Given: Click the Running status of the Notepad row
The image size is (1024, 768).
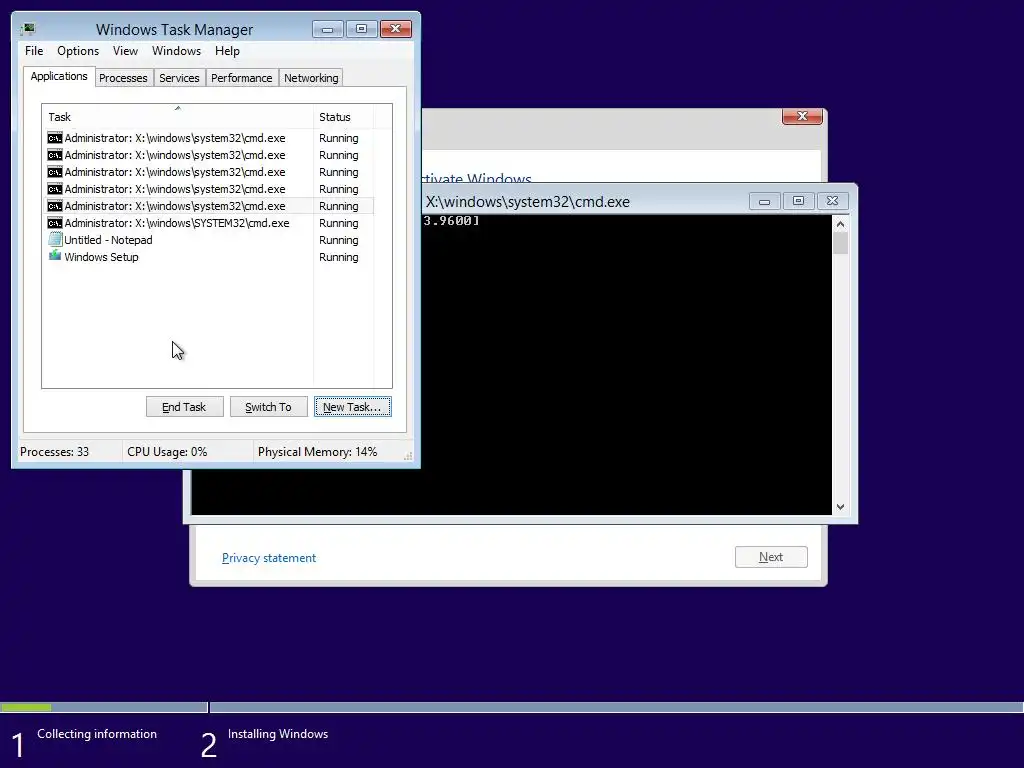Looking at the screenshot, I should click(338, 240).
